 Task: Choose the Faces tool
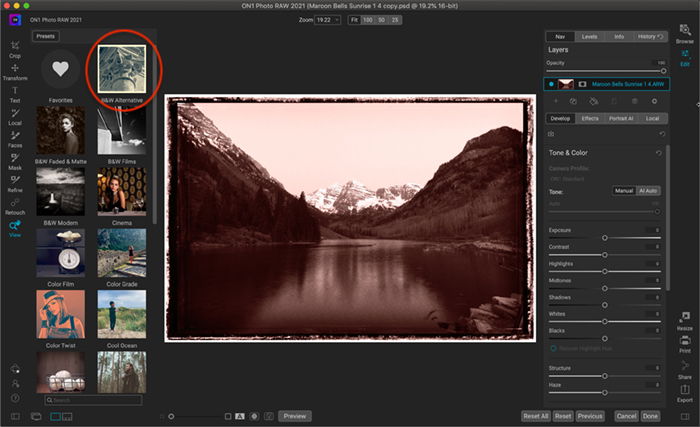pos(15,139)
